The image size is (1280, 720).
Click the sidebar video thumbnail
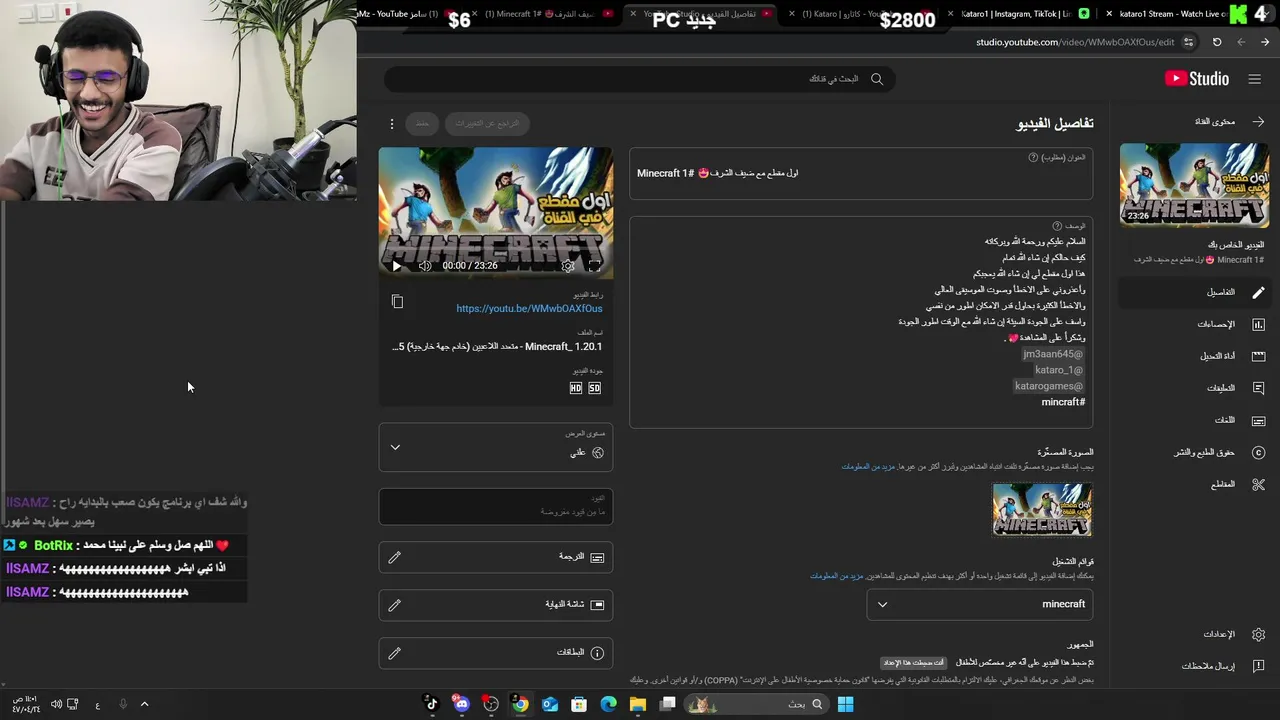click(x=1194, y=185)
